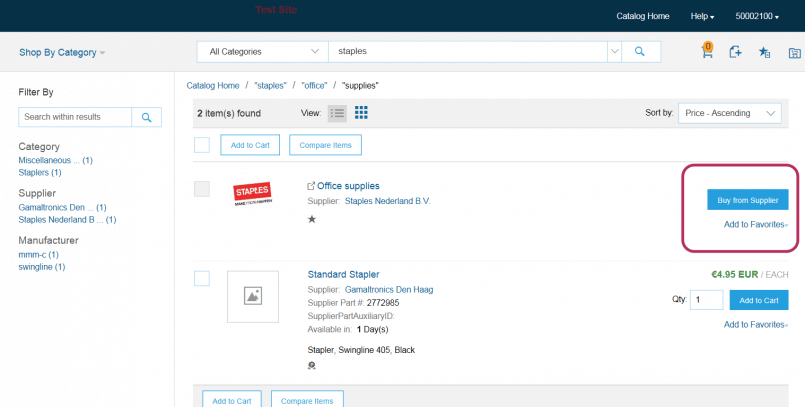Tick the Office supplies item checkbox
This screenshot has width=805, height=407.
(202, 188)
